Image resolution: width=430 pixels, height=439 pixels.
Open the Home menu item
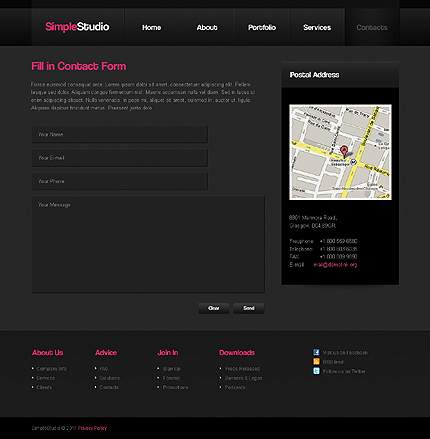click(152, 27)
